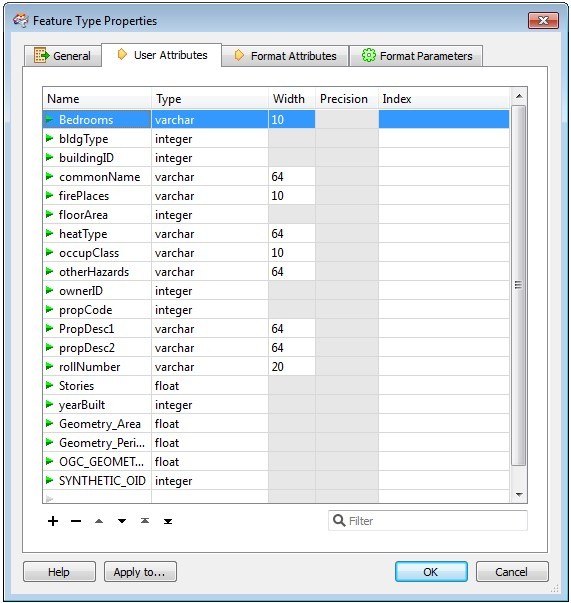Click the minus icon to remove attribute
Image resolution: width=571 pixels, height=603 pixels.
pyautogui.click(x=76, y=521)
